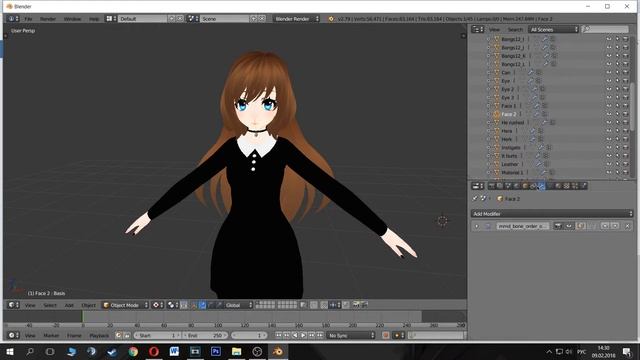This screenshot has height=360, width=640.
Task: Click the outliner search filter field
Action: tap(605, 29)
